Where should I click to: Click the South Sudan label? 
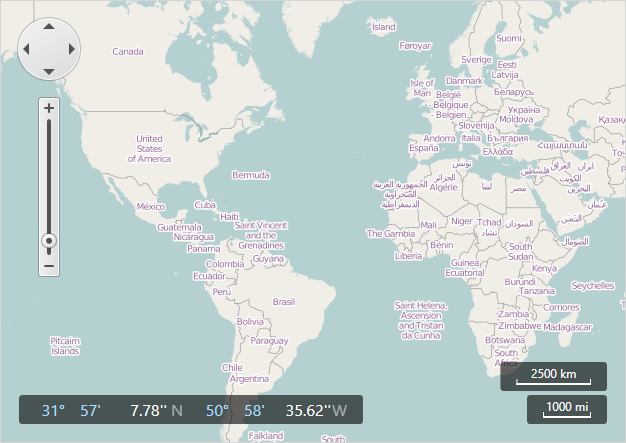click(x=521, y=251)
